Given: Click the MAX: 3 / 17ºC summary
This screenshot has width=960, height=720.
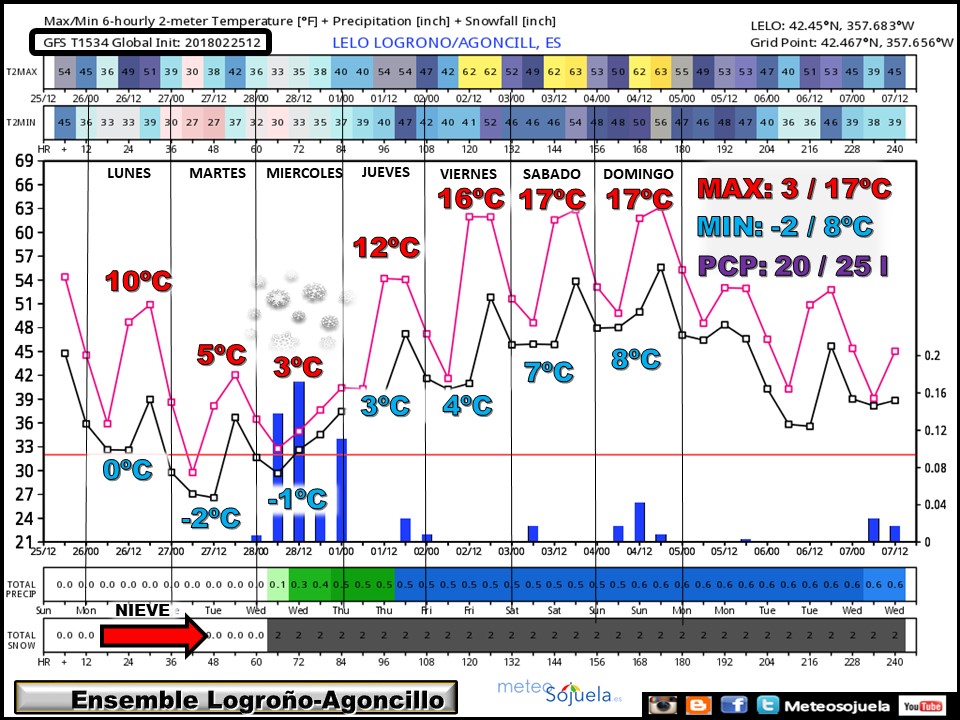Looking at the screenshot, I should click(x=794, y=188).
